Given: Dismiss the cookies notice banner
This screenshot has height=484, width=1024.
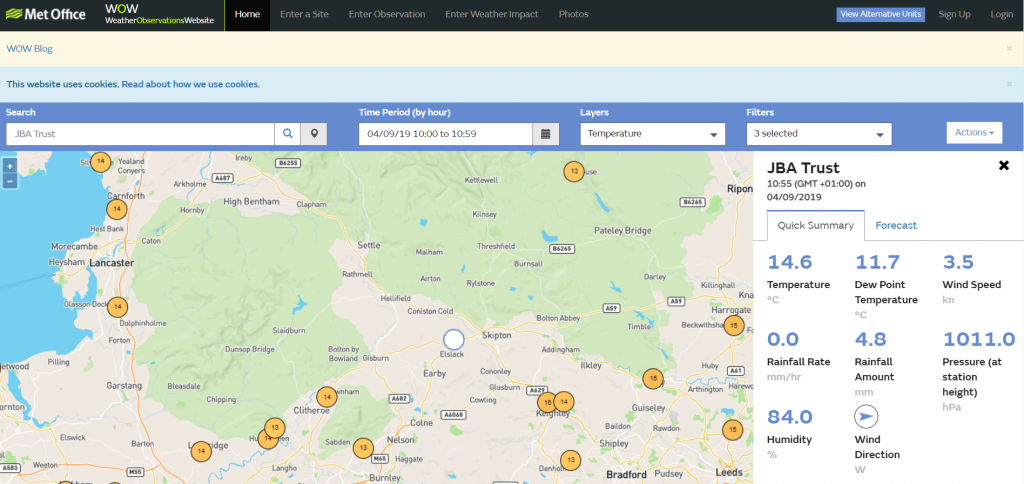Looking at the screenshot, I should click(1009, 84).
